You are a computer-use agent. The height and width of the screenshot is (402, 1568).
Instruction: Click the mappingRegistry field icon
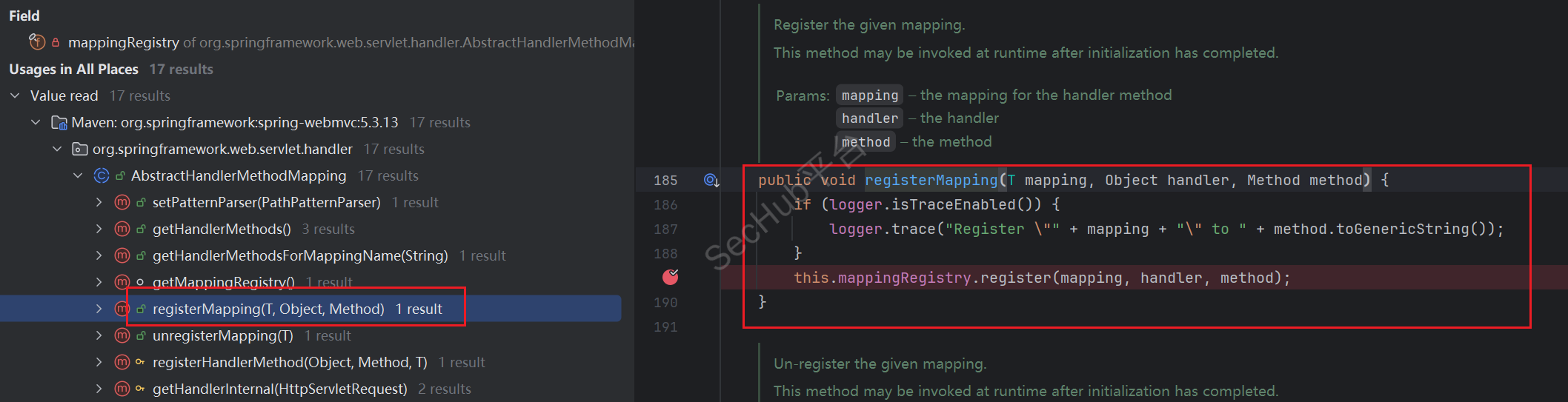point(36,42)
